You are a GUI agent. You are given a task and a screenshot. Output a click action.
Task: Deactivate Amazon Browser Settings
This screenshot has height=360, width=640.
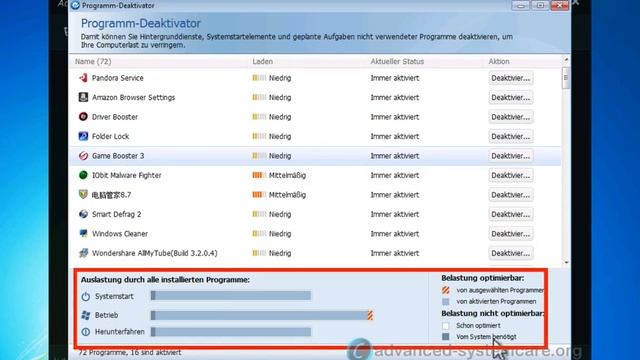coord(511,98)
